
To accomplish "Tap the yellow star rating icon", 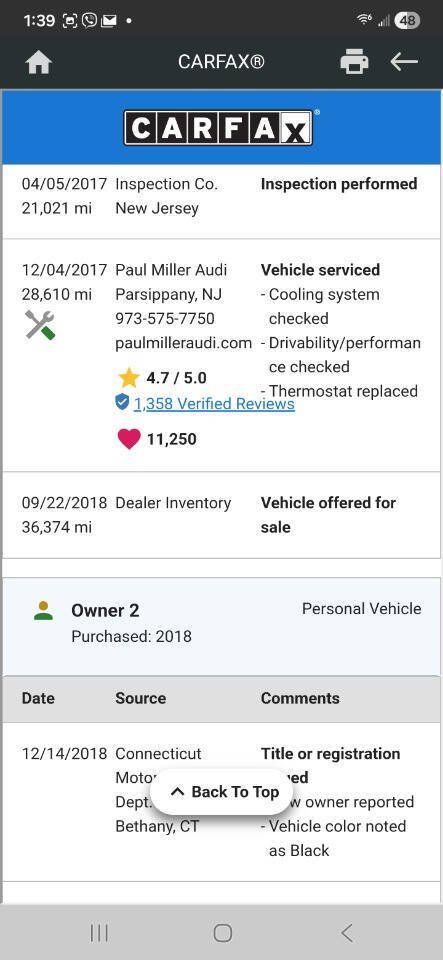I will [128, 378].
